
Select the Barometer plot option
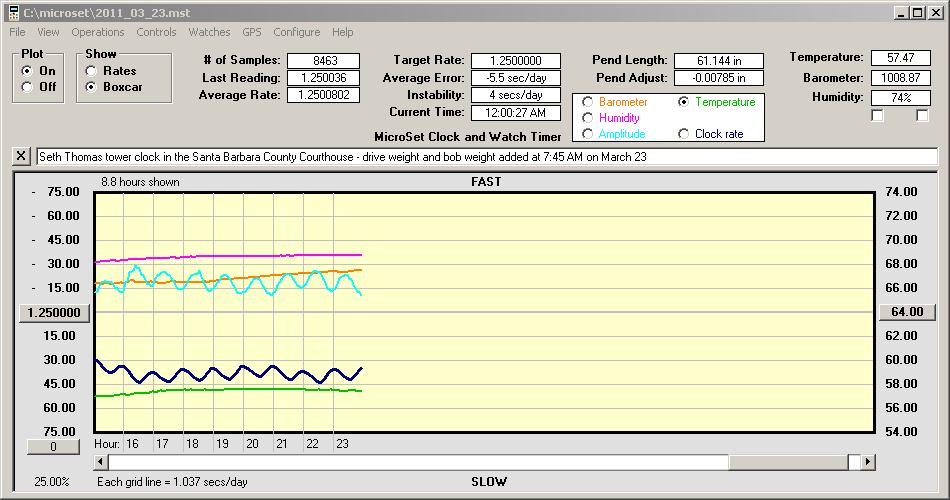click(587, 102)
